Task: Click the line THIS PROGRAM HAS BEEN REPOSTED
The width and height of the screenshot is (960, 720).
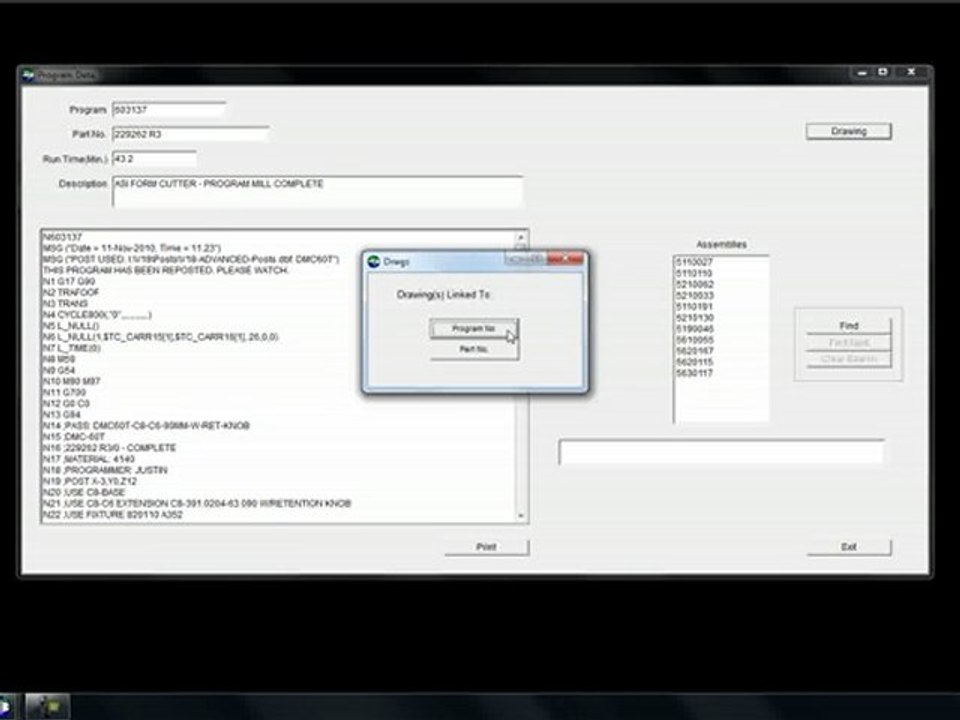Action: [165, 271]
